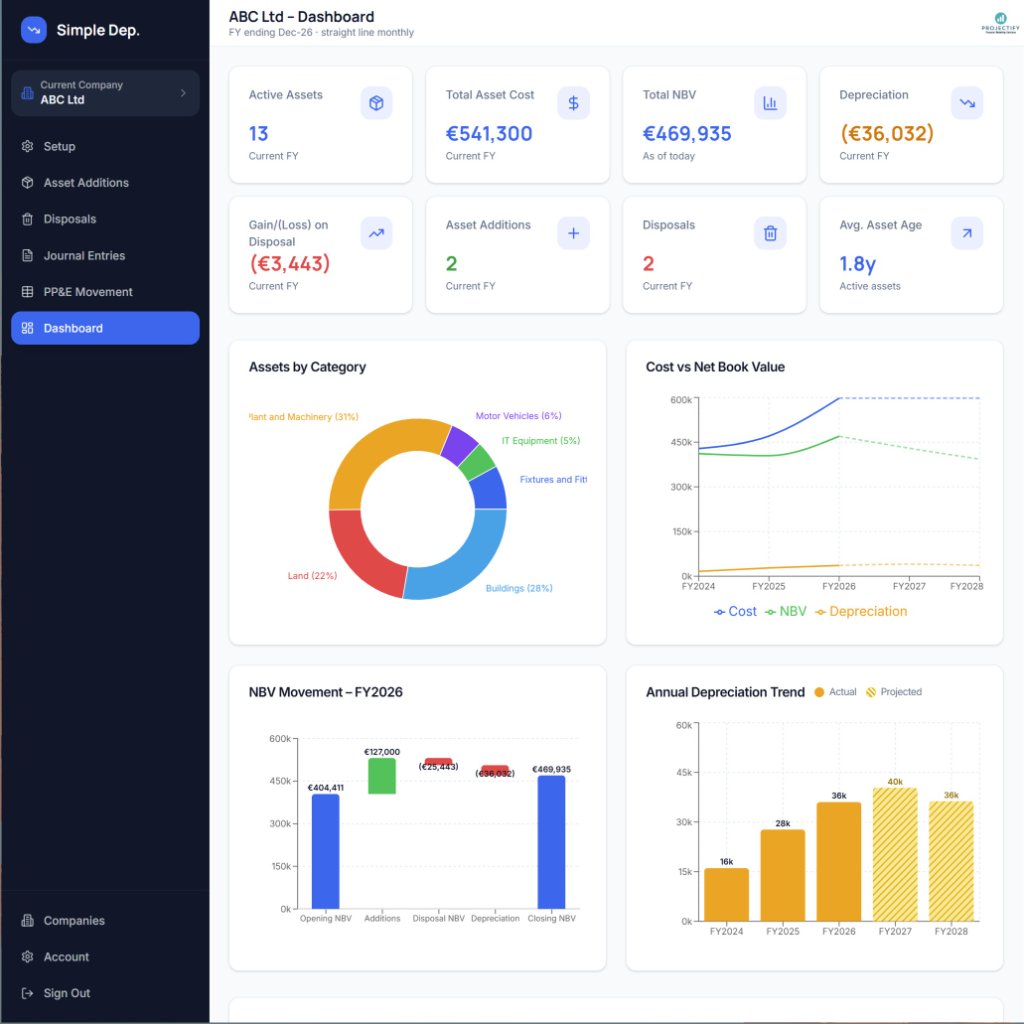Click the Active Assets value 13

click(259, 134)
